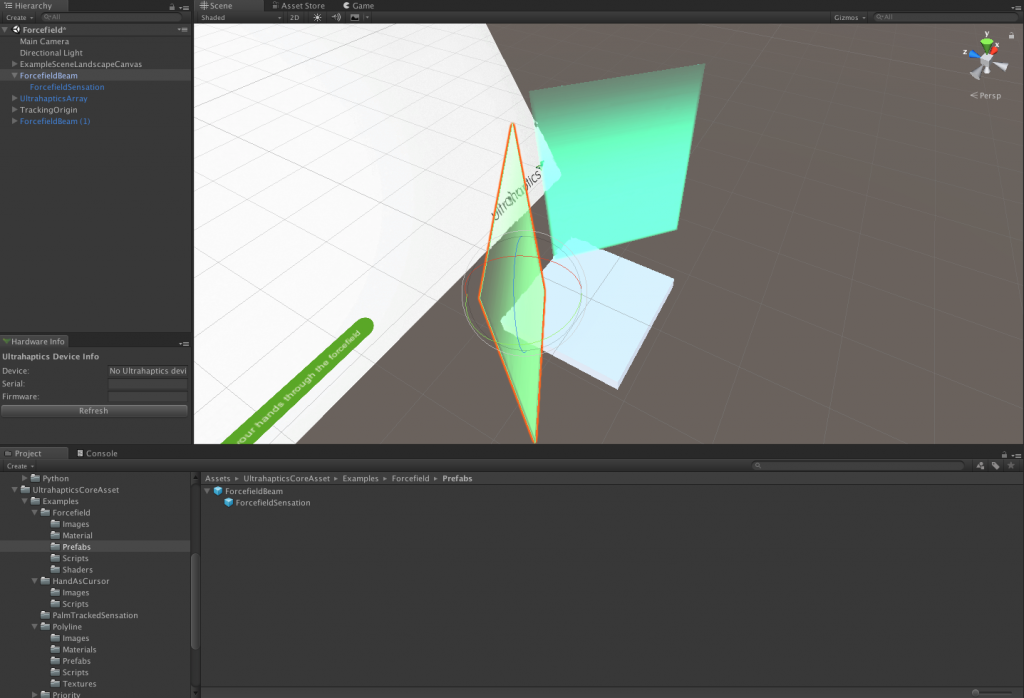Click the center cube of the orientation gizmo
1024x698 pixels.
(x=986, y=60)
